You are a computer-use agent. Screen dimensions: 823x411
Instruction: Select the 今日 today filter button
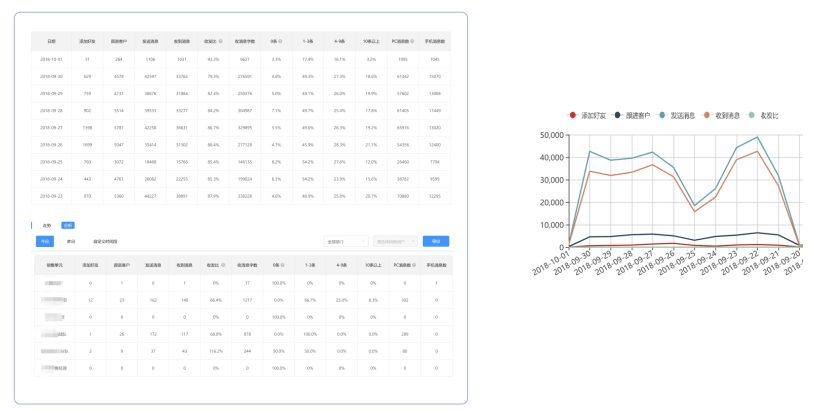[x=45, y=241]
